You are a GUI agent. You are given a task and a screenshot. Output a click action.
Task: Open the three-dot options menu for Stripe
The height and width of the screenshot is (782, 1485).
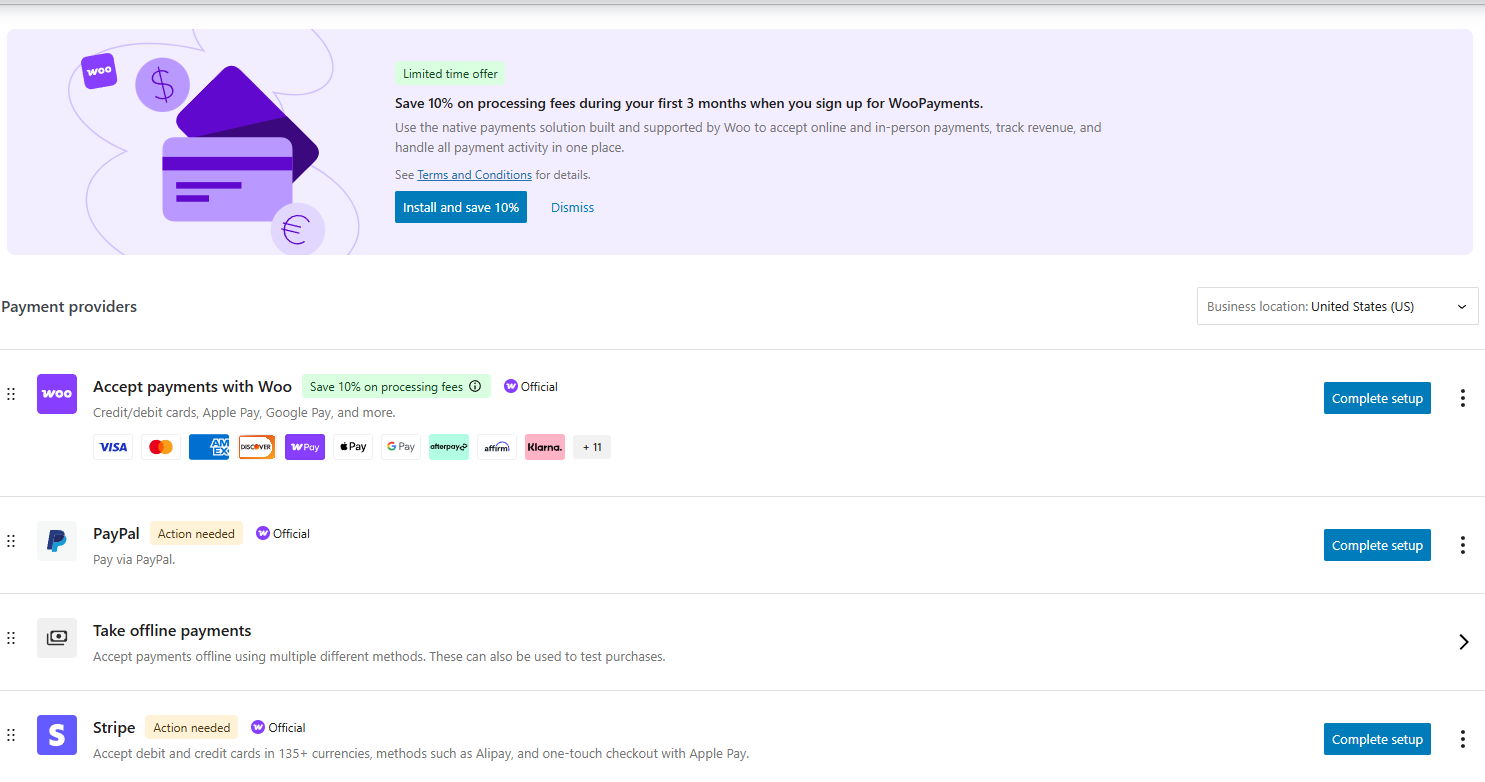tap(1462, 739)
